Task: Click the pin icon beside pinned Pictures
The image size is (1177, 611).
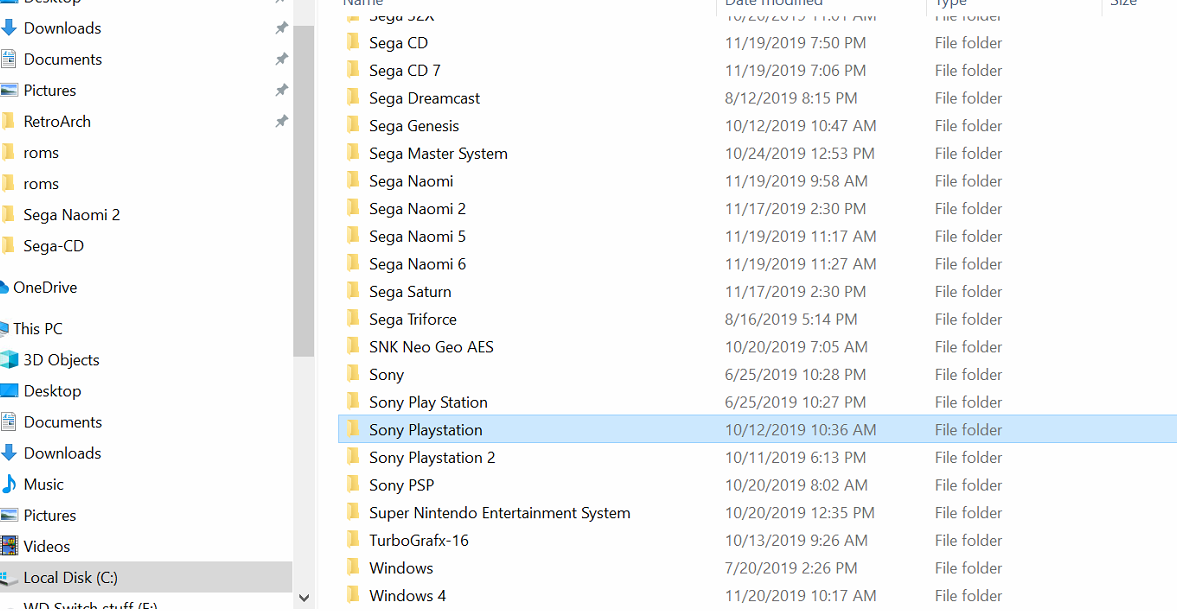Action: coord(281,90)
